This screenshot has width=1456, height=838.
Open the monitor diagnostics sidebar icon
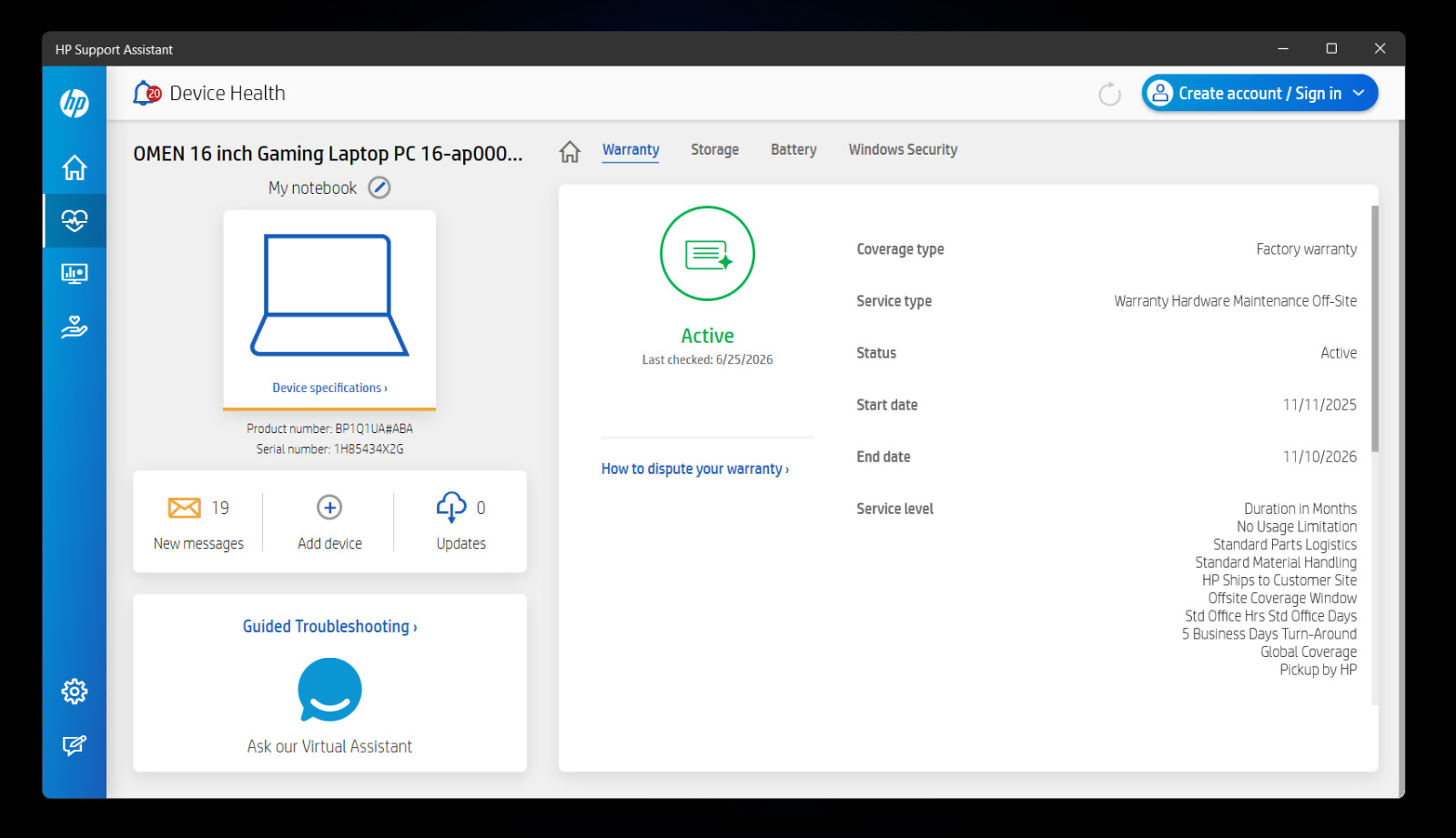pos(75,273)
